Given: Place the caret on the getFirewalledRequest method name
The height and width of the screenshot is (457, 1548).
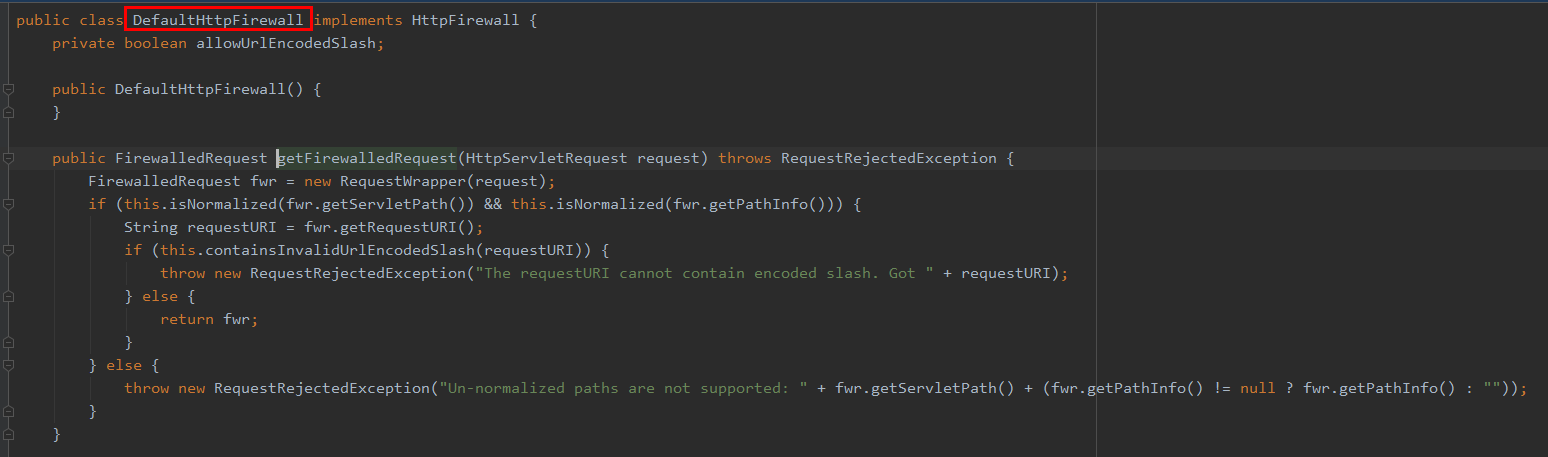Looking at the screenshot, I should coord(367,158).
